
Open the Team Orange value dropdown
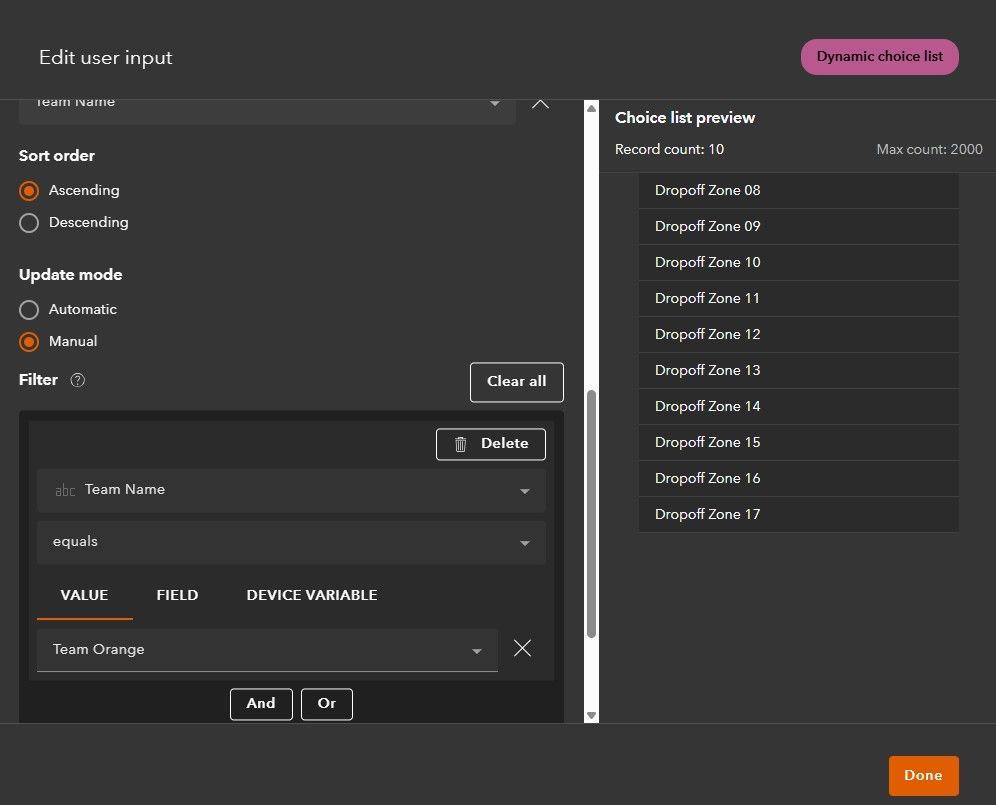(x=267, y=650)
